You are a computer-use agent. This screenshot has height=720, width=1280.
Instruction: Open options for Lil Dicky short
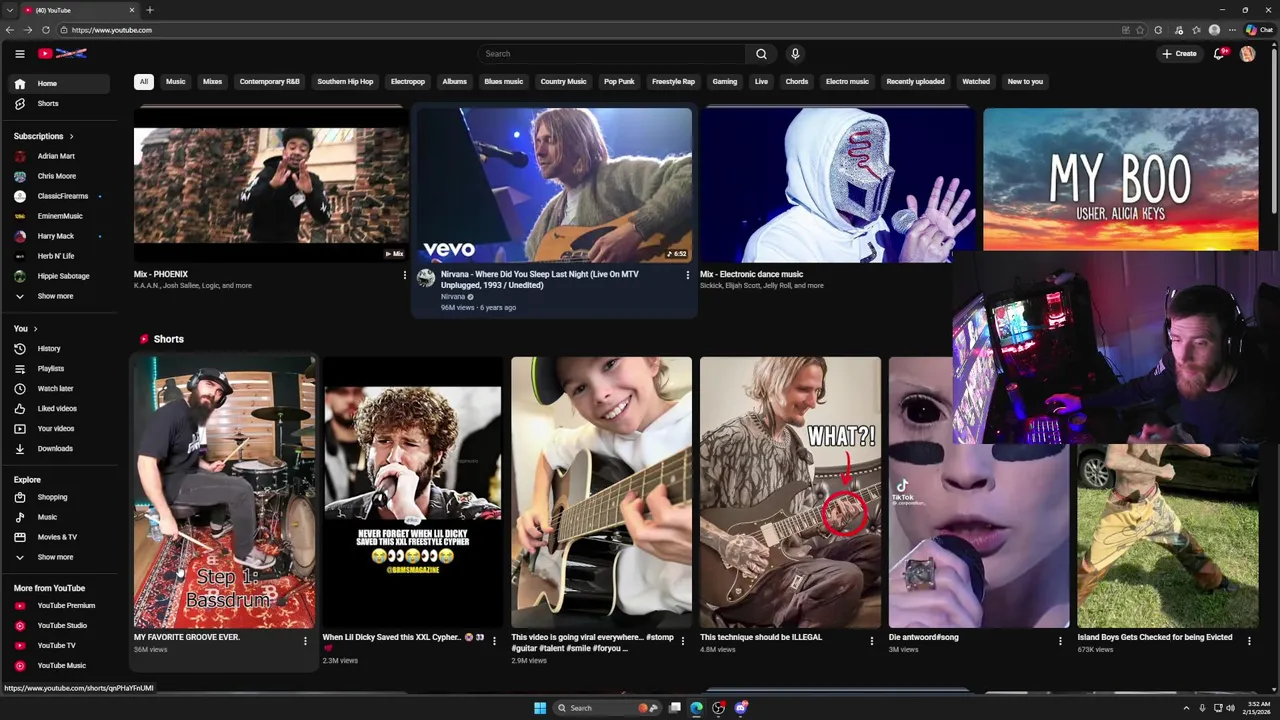coord(494,641)
